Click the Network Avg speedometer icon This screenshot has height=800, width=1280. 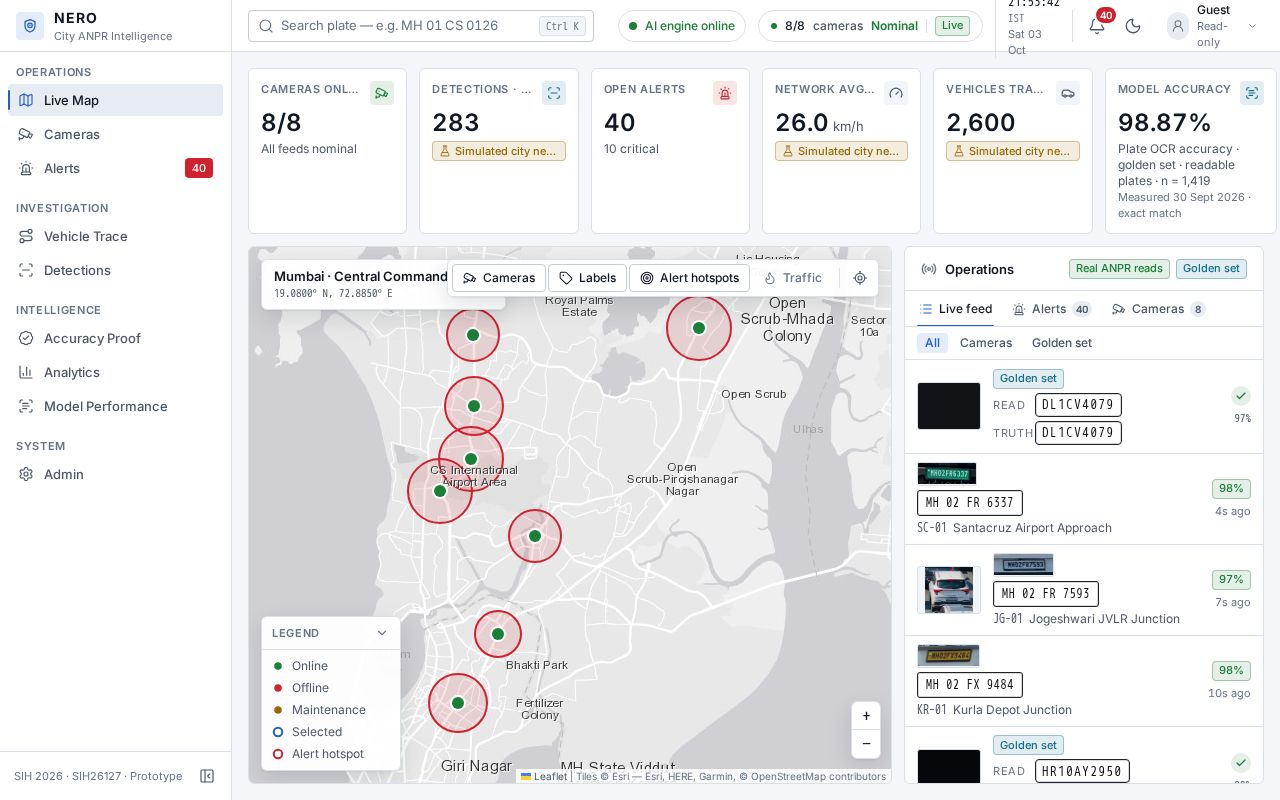[896, 93]
